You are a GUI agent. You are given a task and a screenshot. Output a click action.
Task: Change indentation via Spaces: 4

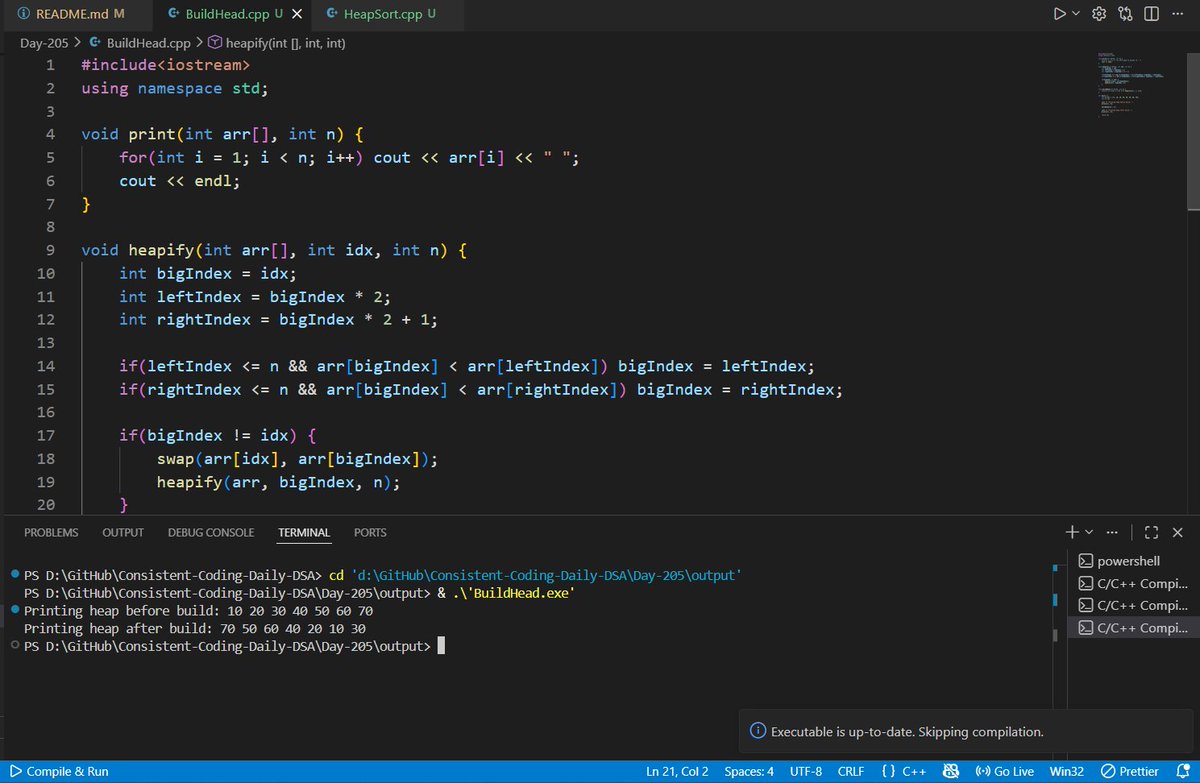pos(749,772)
